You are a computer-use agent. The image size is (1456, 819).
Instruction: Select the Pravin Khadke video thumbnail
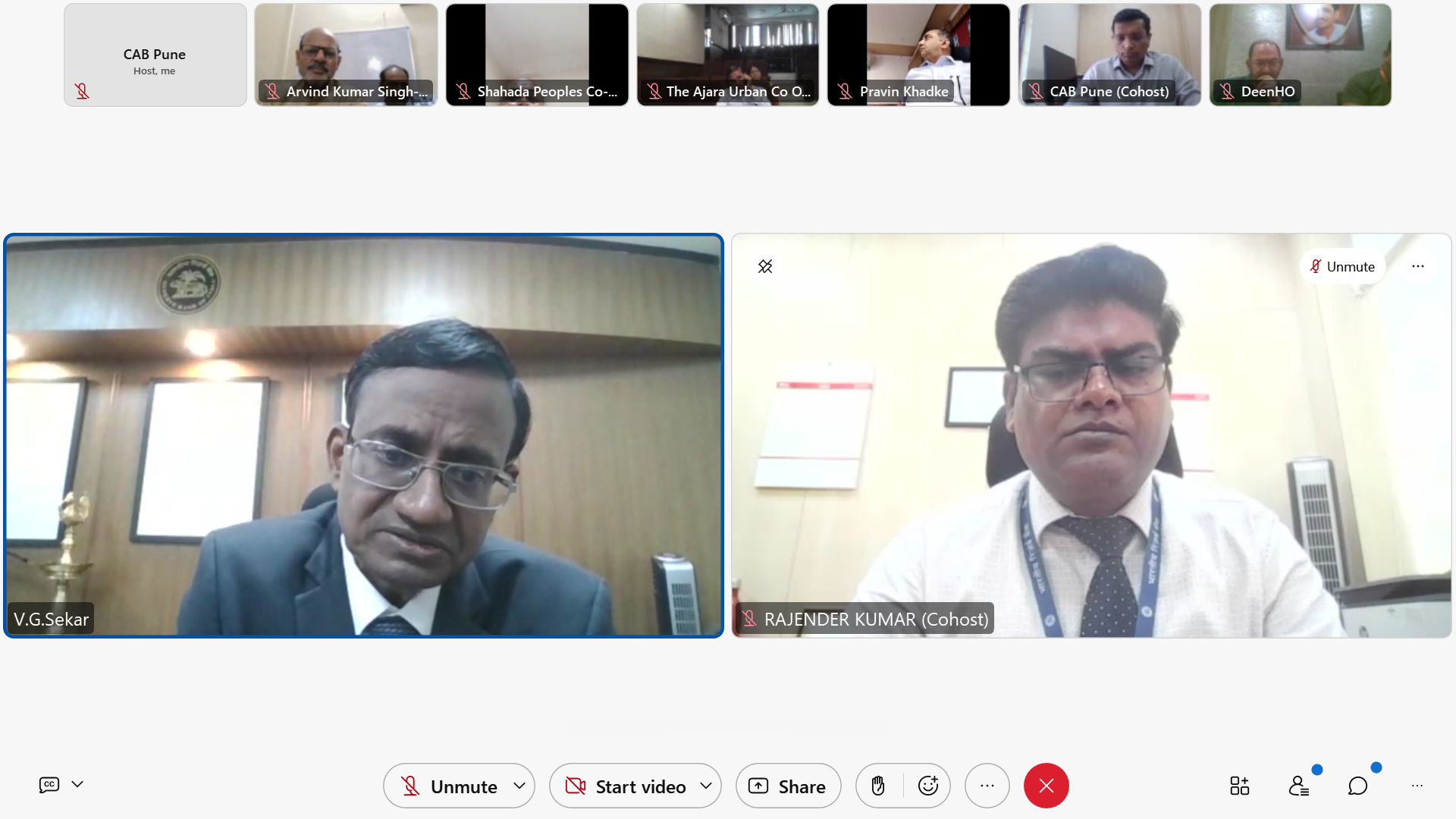click(918, 55)
